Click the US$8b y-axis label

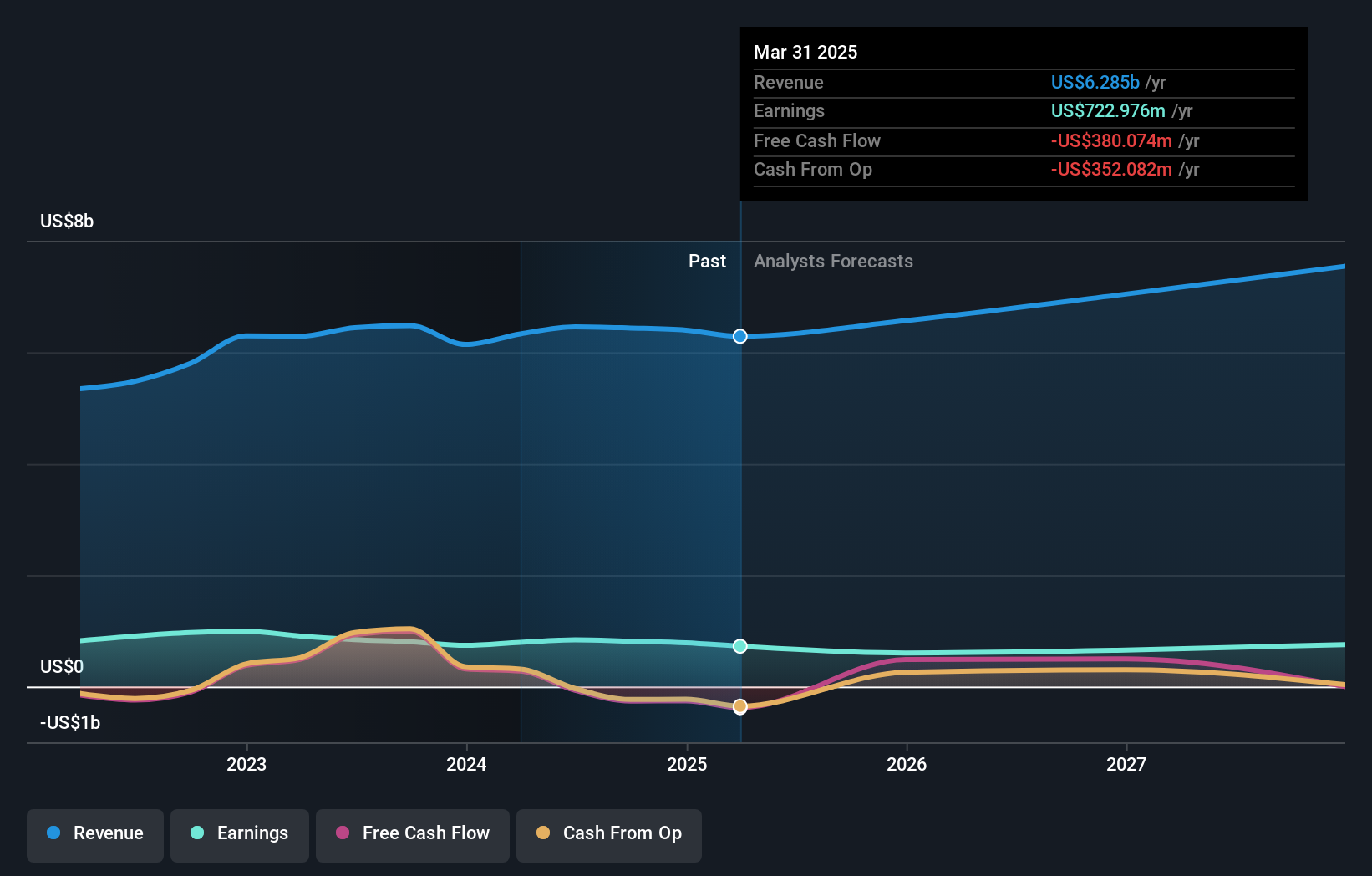pos(67,221)
